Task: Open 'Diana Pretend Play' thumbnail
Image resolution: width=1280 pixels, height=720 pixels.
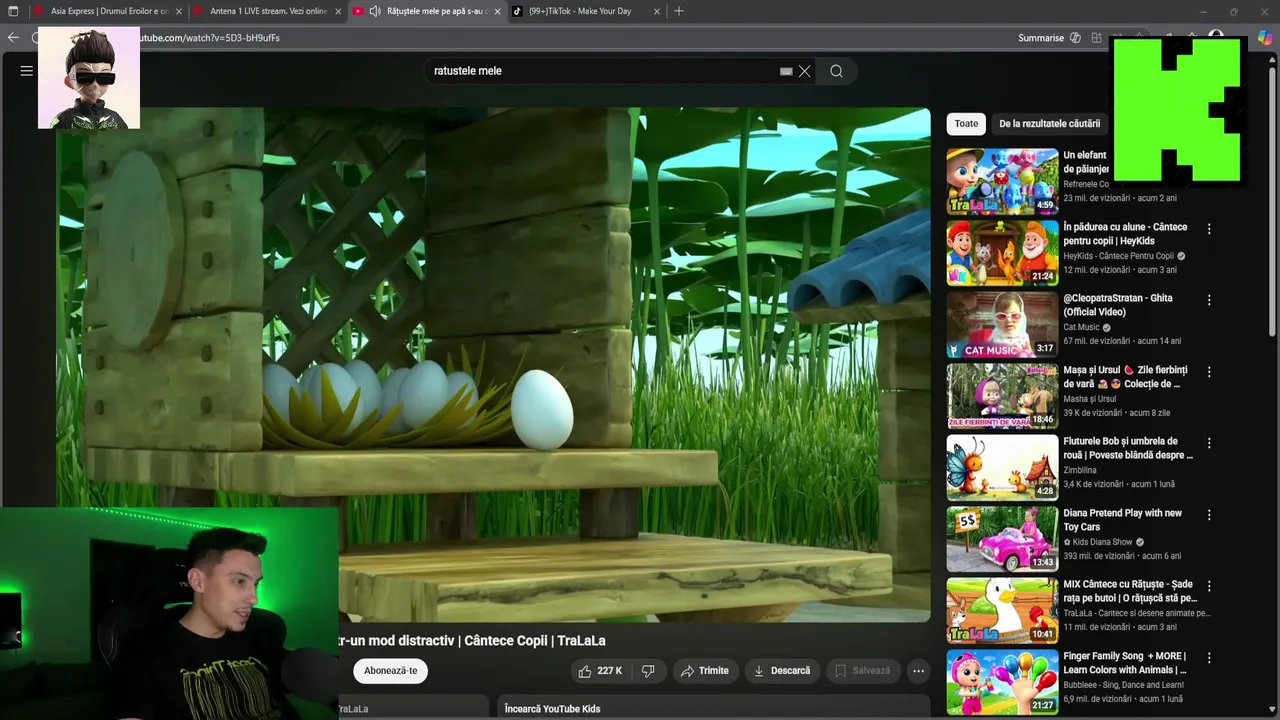Action: click(x=1002, y=539)
